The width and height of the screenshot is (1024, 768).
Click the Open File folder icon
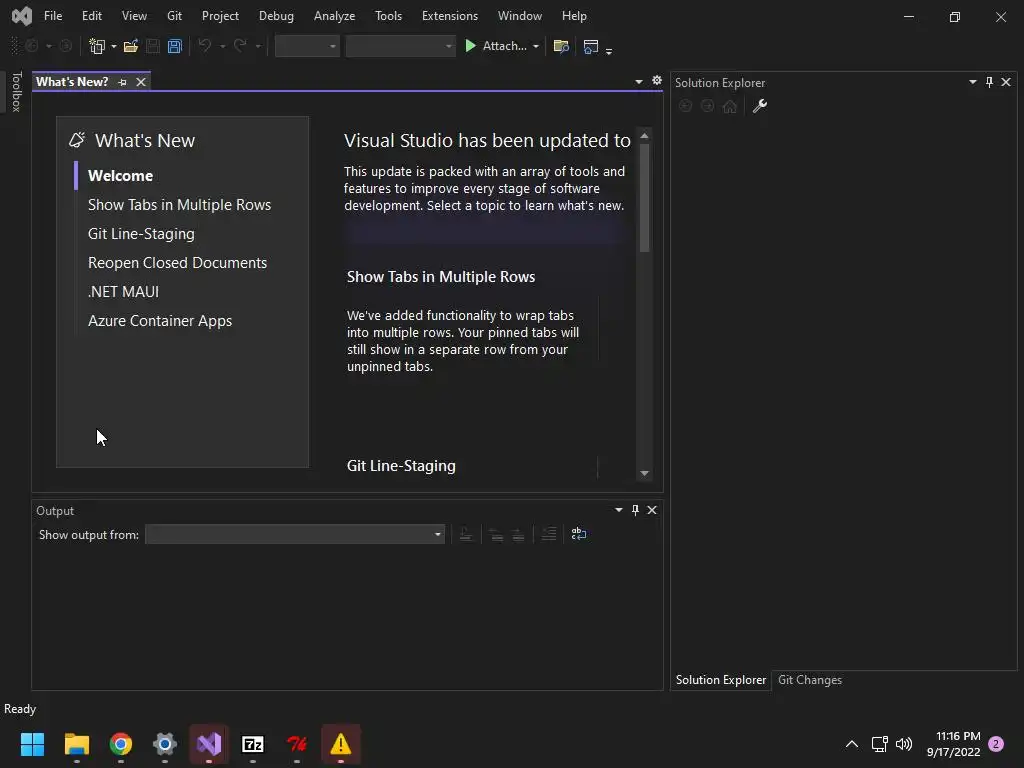point(131,46)
